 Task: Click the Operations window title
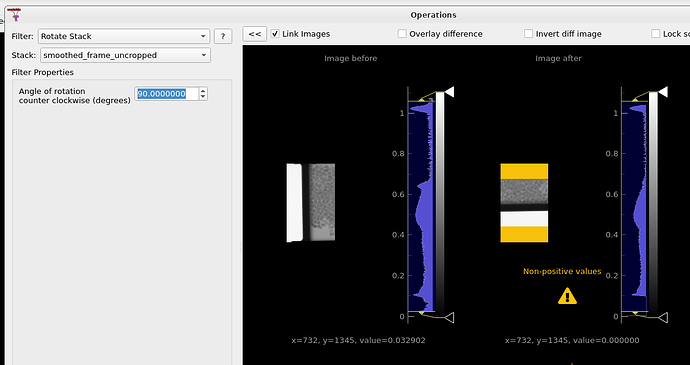(433, 15)
